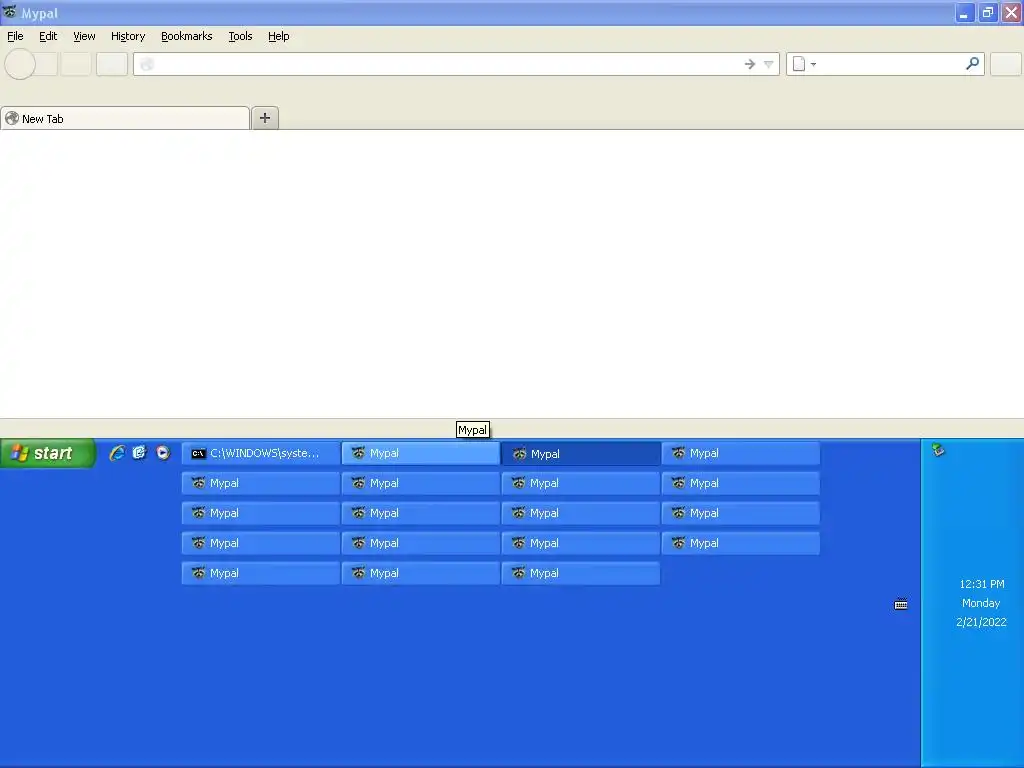
Task: Click the round Back navigation button
Action: coord(20,64)
